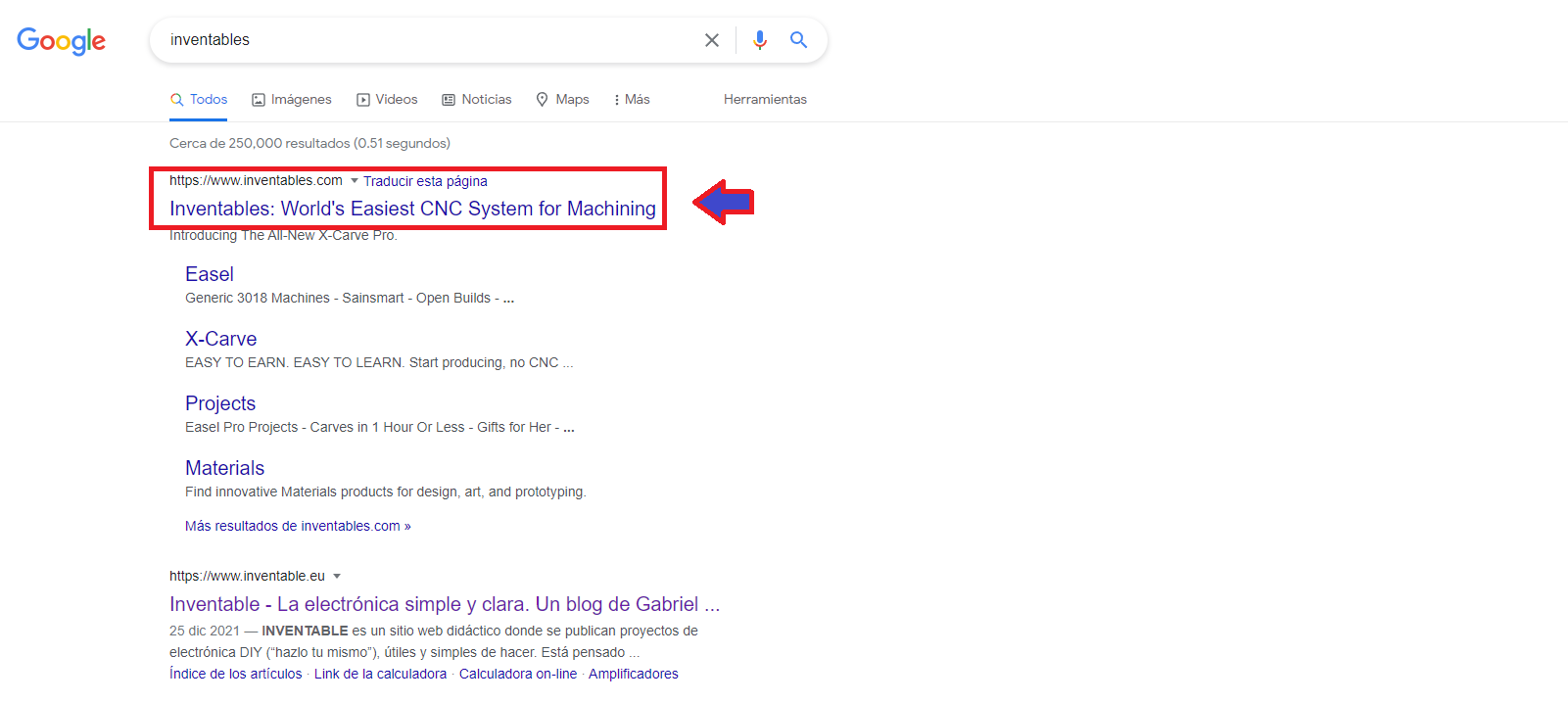Click the 'Find innovative Materials products' description

(386, 492)
